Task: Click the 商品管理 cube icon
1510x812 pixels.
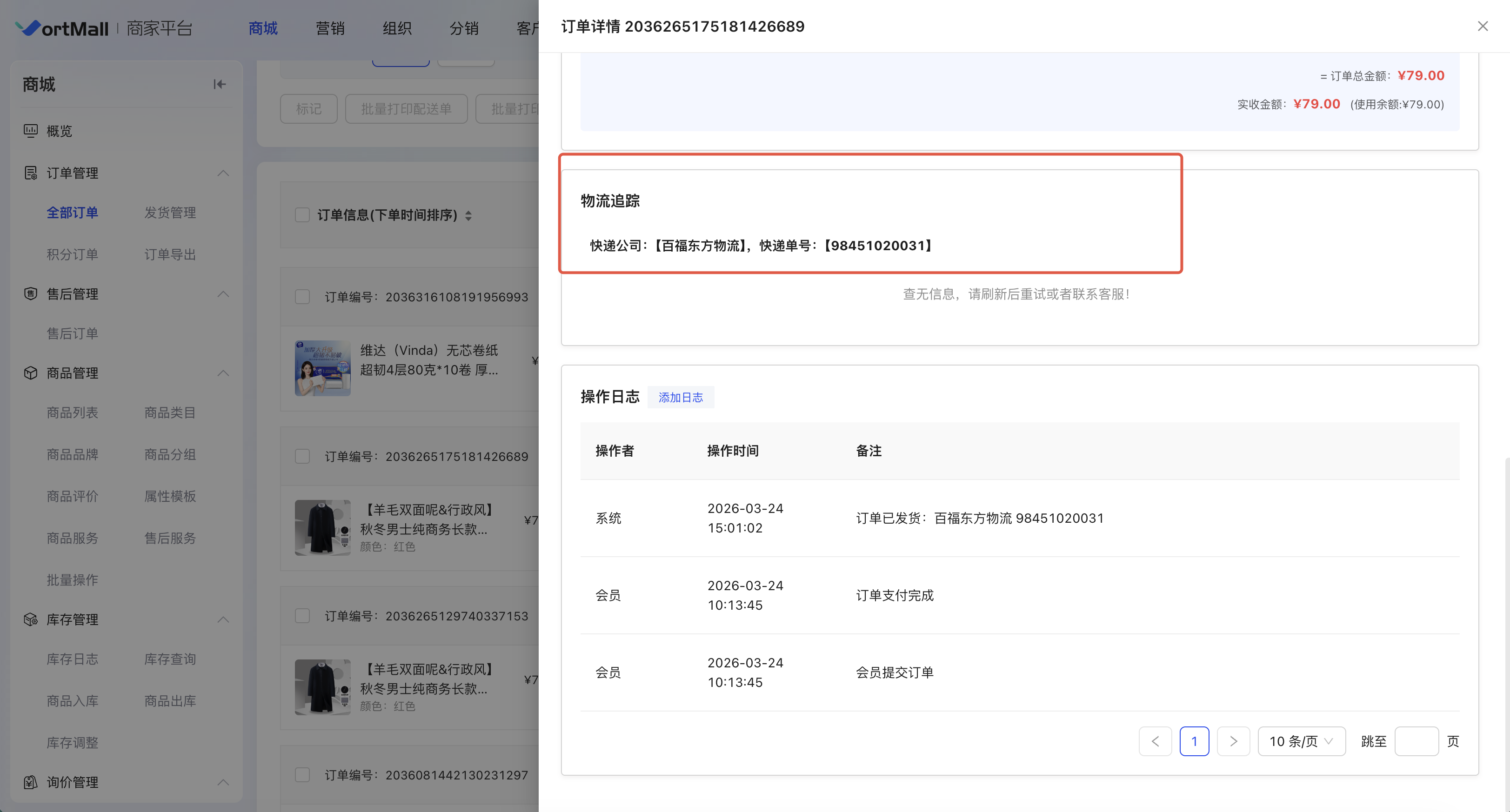Action: (31, 373)
